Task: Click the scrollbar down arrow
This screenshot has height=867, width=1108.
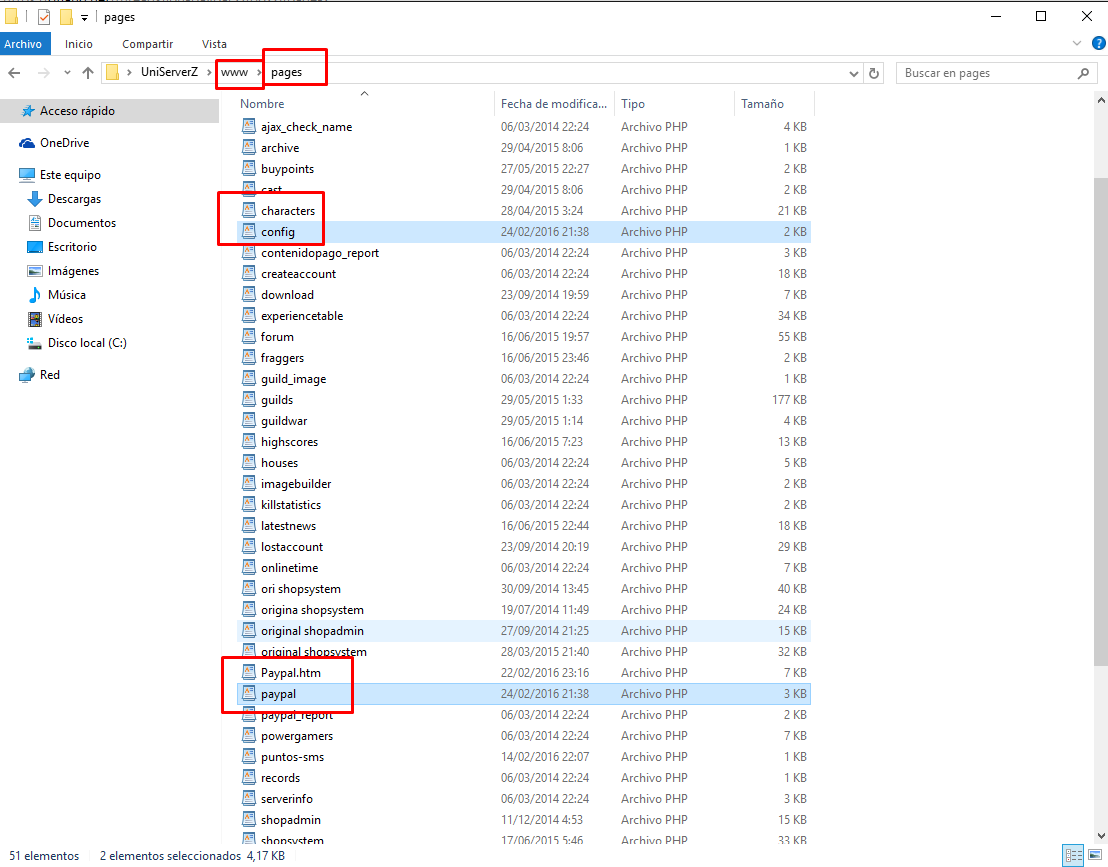Action: (1100, 836)
